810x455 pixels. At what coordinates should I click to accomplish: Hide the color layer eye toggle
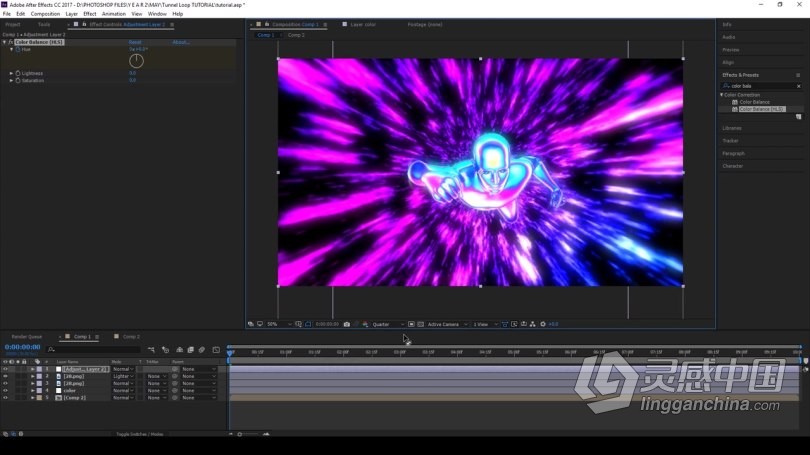pyautogui.click(x=5, y=391)
